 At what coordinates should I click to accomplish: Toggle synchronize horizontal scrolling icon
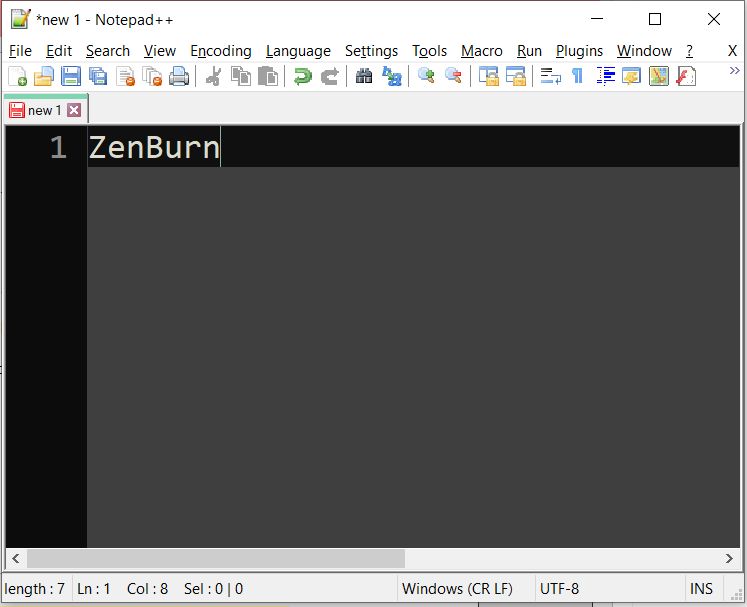pyautogui.click(x=515, y=76)
